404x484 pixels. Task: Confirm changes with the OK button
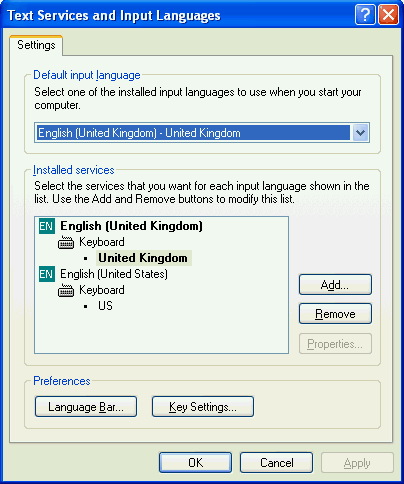(x=195, y=463)
